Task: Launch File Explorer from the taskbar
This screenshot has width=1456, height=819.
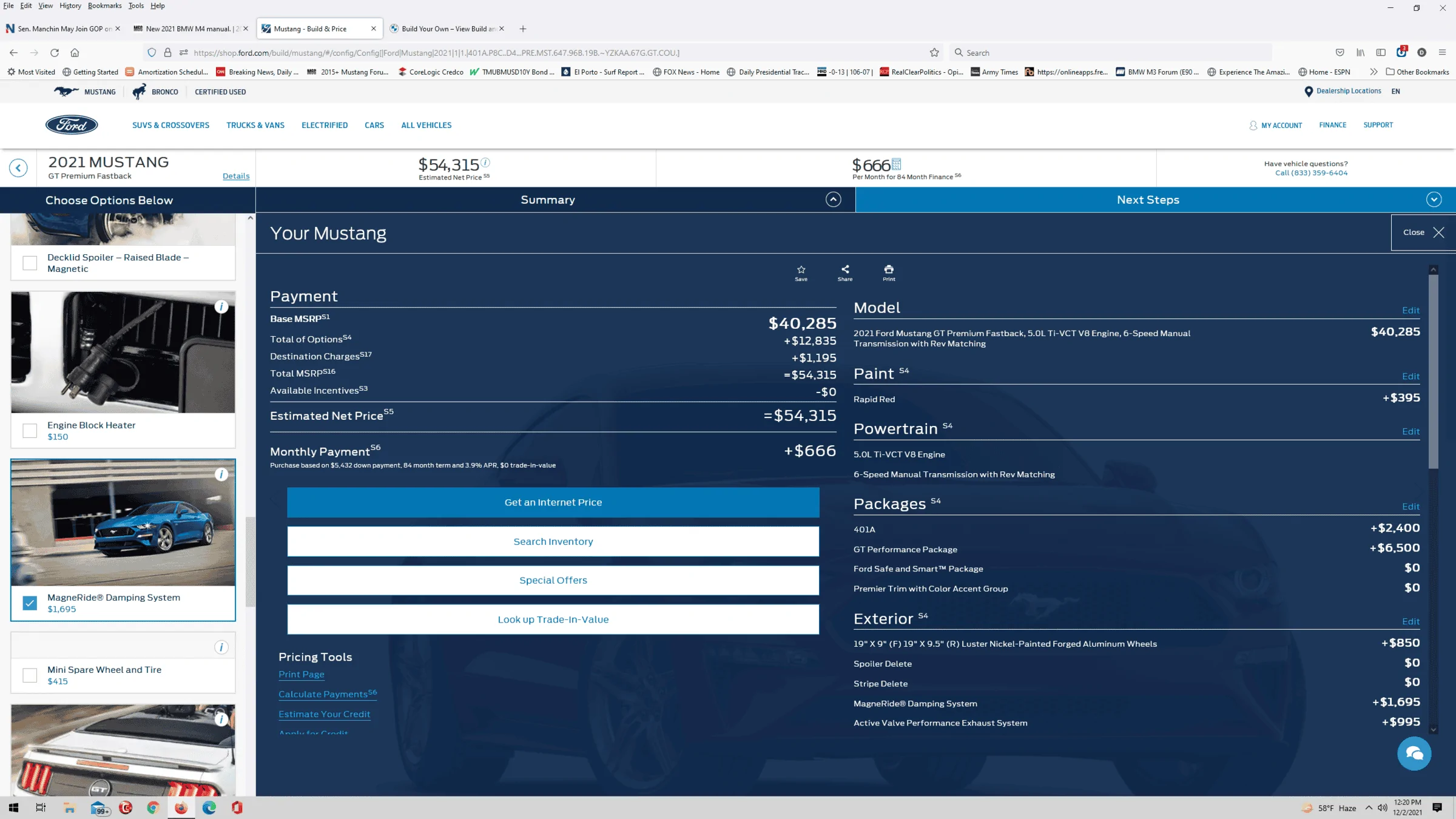Action: [x=69, y=807]
